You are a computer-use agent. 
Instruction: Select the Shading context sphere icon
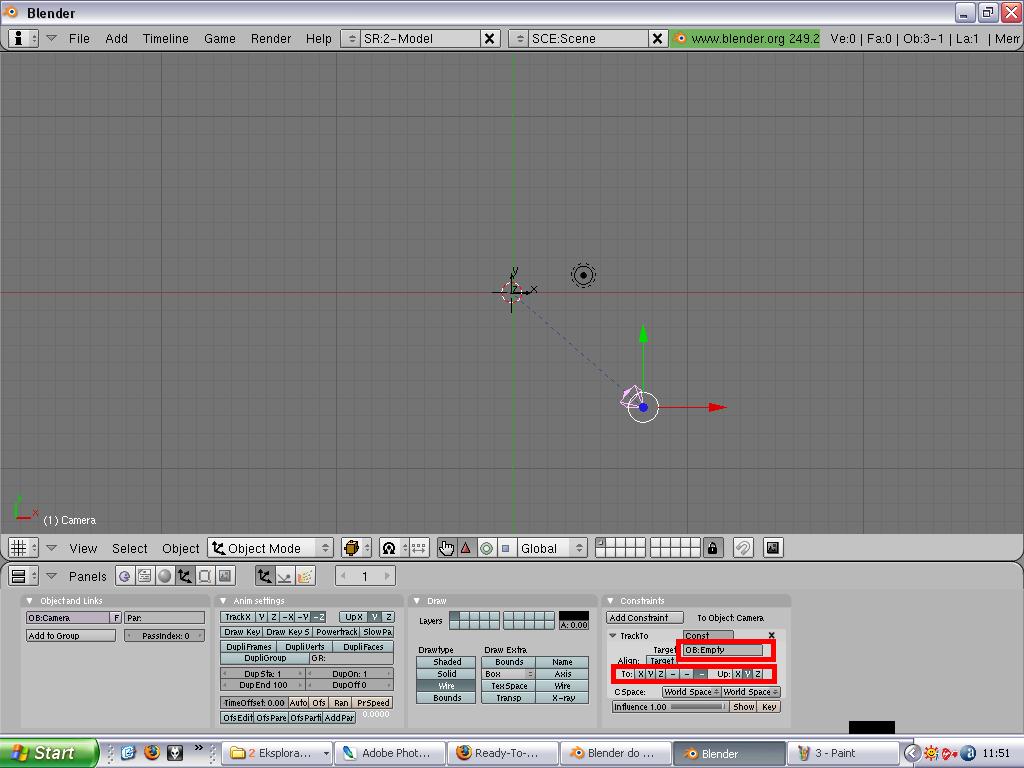[165, 576]
